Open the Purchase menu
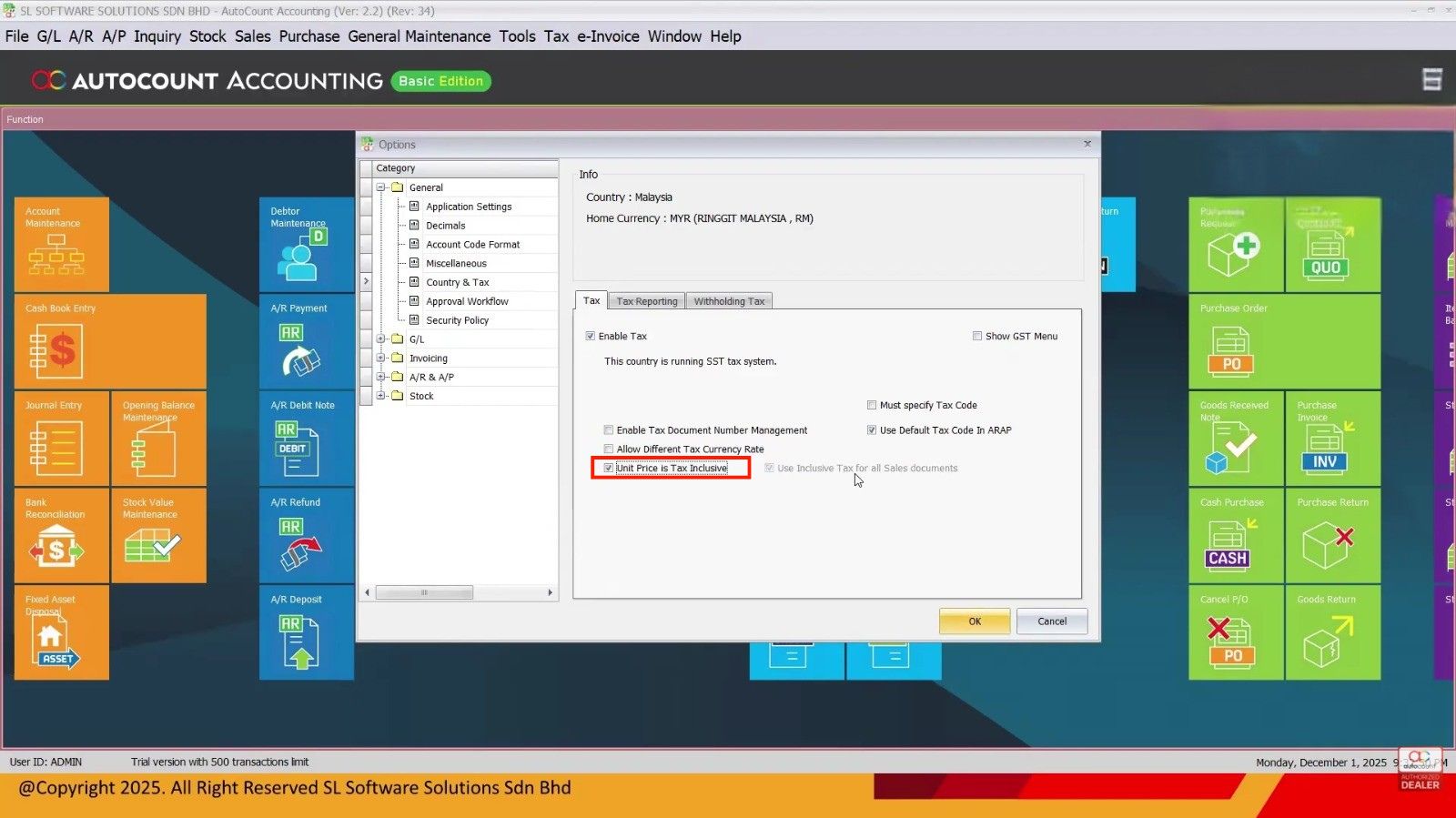The height and width of the screenshot is (818, 1456). [x=308, y=36]
